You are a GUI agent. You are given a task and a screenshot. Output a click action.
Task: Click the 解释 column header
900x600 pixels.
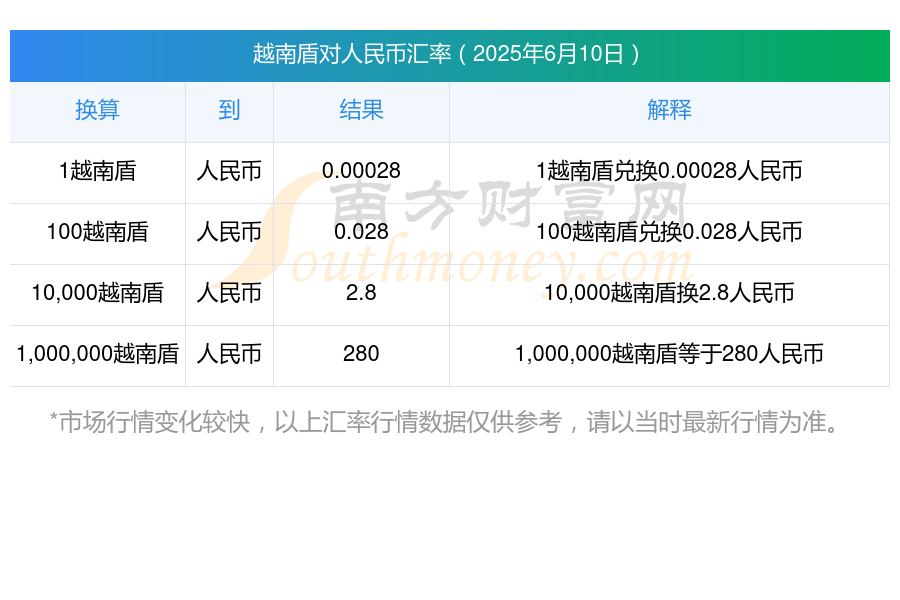[669, 110]
